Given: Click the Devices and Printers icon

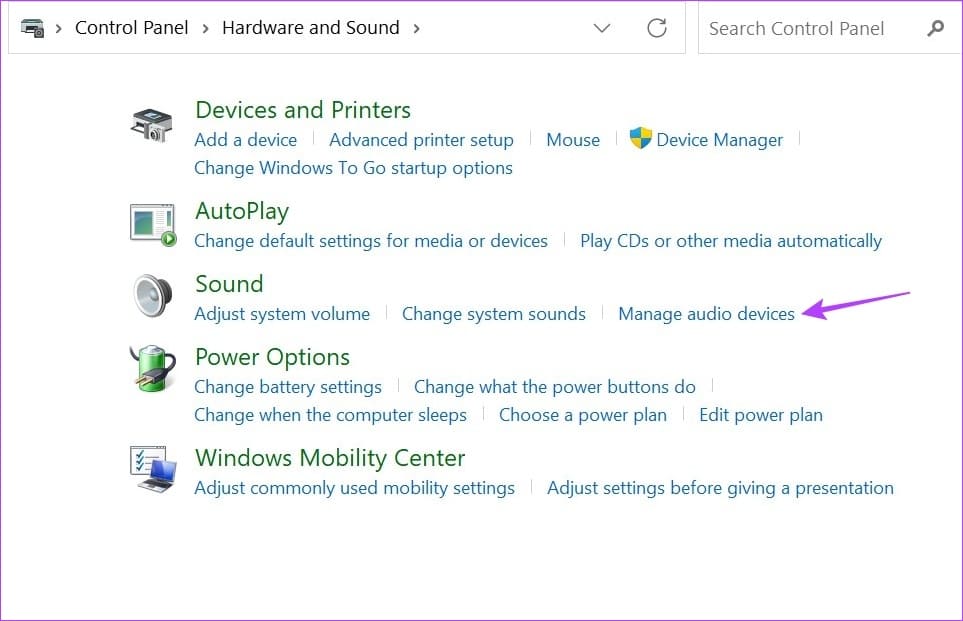Looking at the screenshot, I should coord(152,125).
